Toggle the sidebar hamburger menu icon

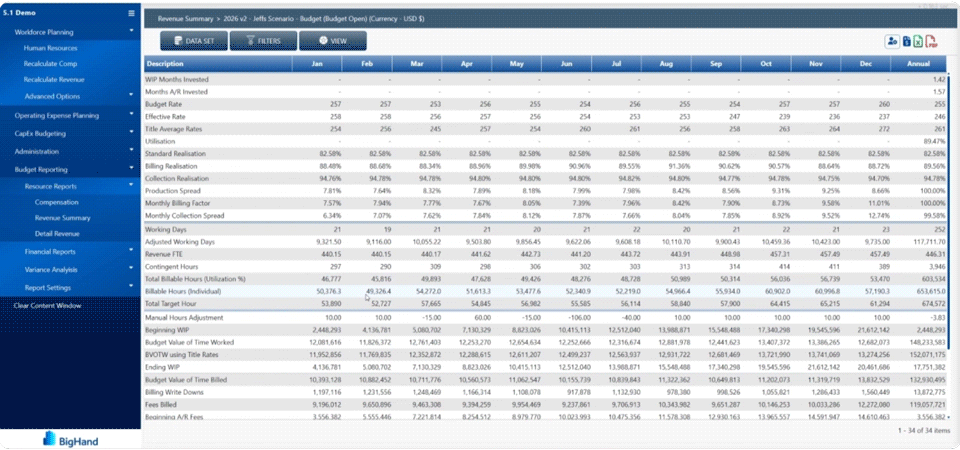coord(131,13)
